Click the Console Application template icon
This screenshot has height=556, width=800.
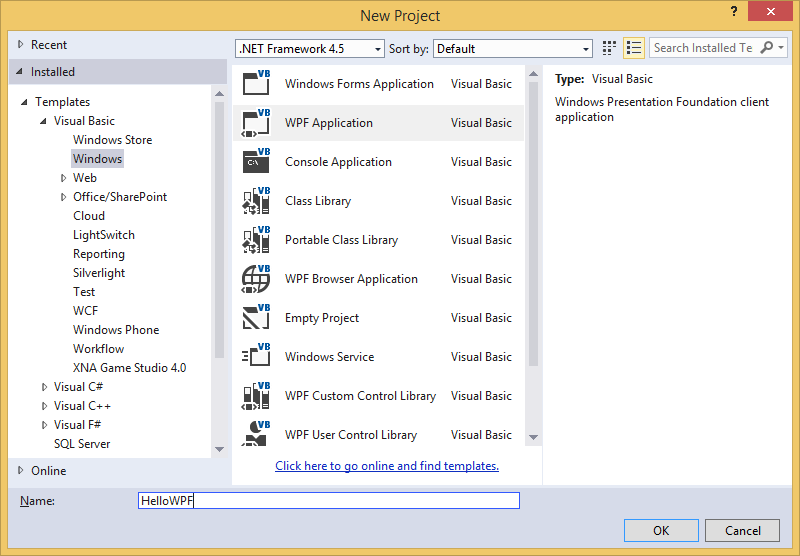point(256,161)
